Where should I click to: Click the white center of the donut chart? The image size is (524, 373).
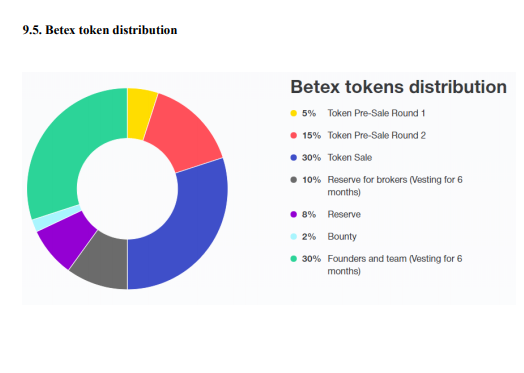127,189
